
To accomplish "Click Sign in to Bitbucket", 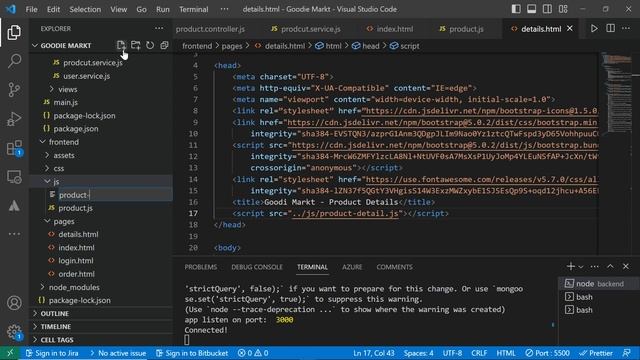I will [192, 353].
